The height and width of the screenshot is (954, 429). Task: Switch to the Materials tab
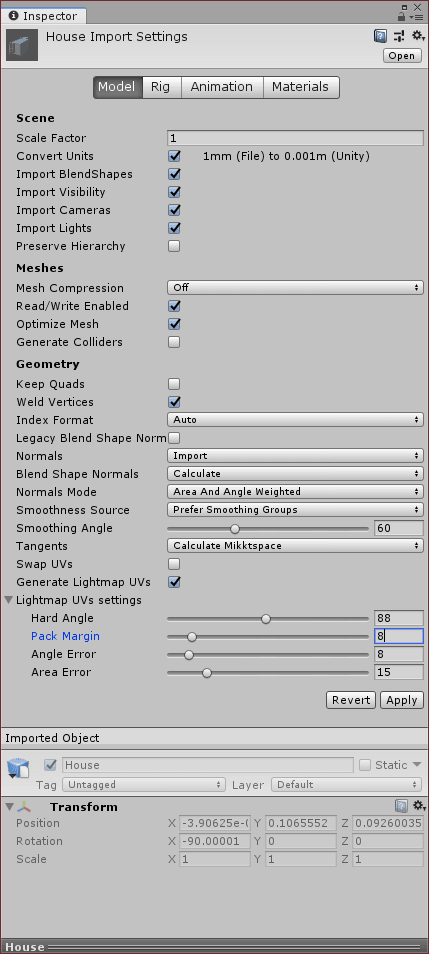coord(301,87)
